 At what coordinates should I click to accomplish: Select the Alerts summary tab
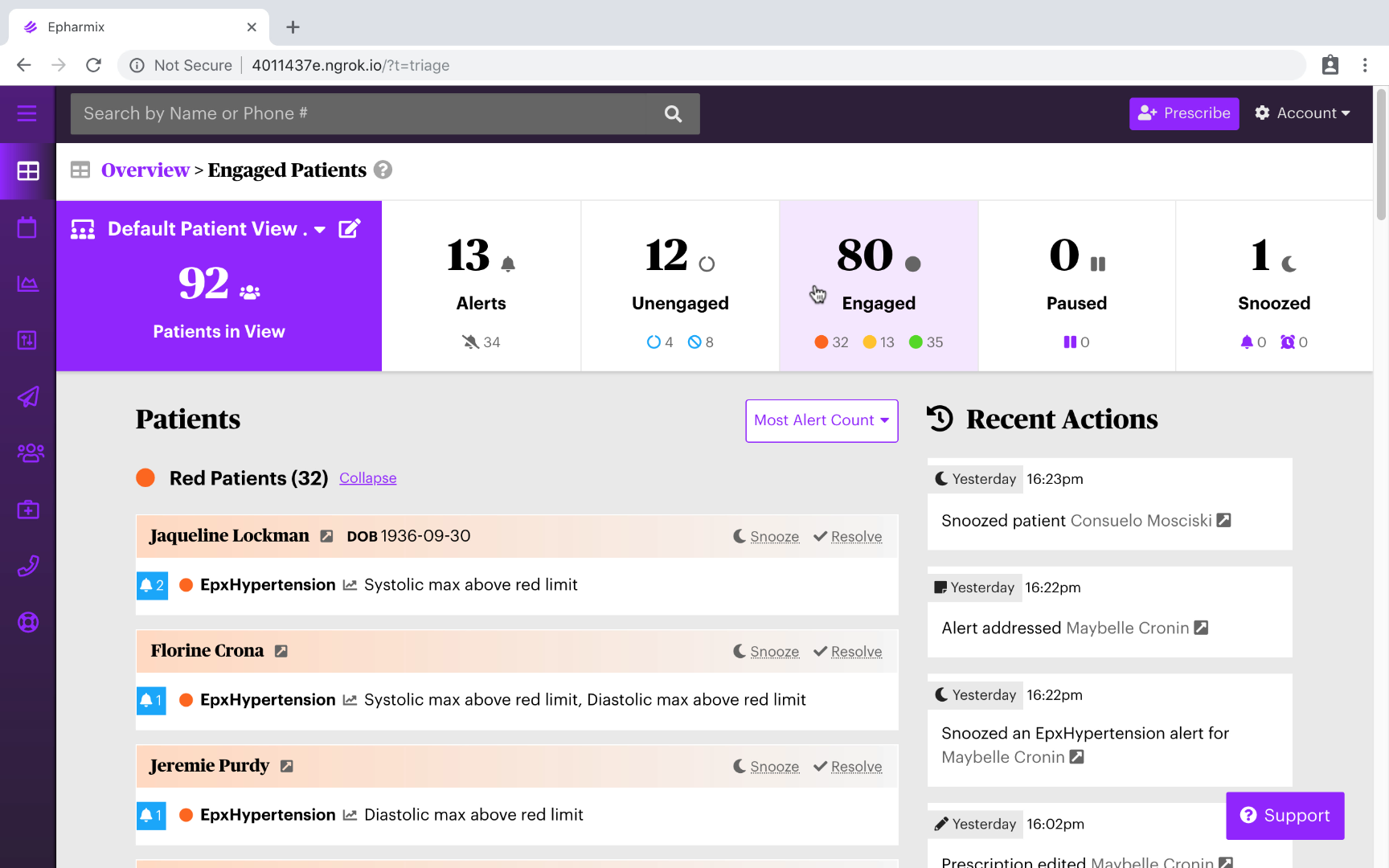point(481,285)
